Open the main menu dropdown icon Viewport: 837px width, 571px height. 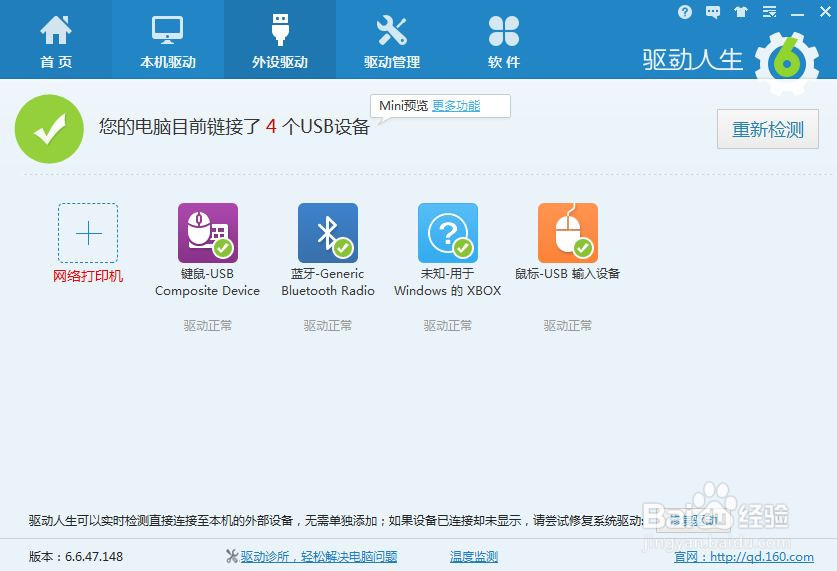[769, 12]
